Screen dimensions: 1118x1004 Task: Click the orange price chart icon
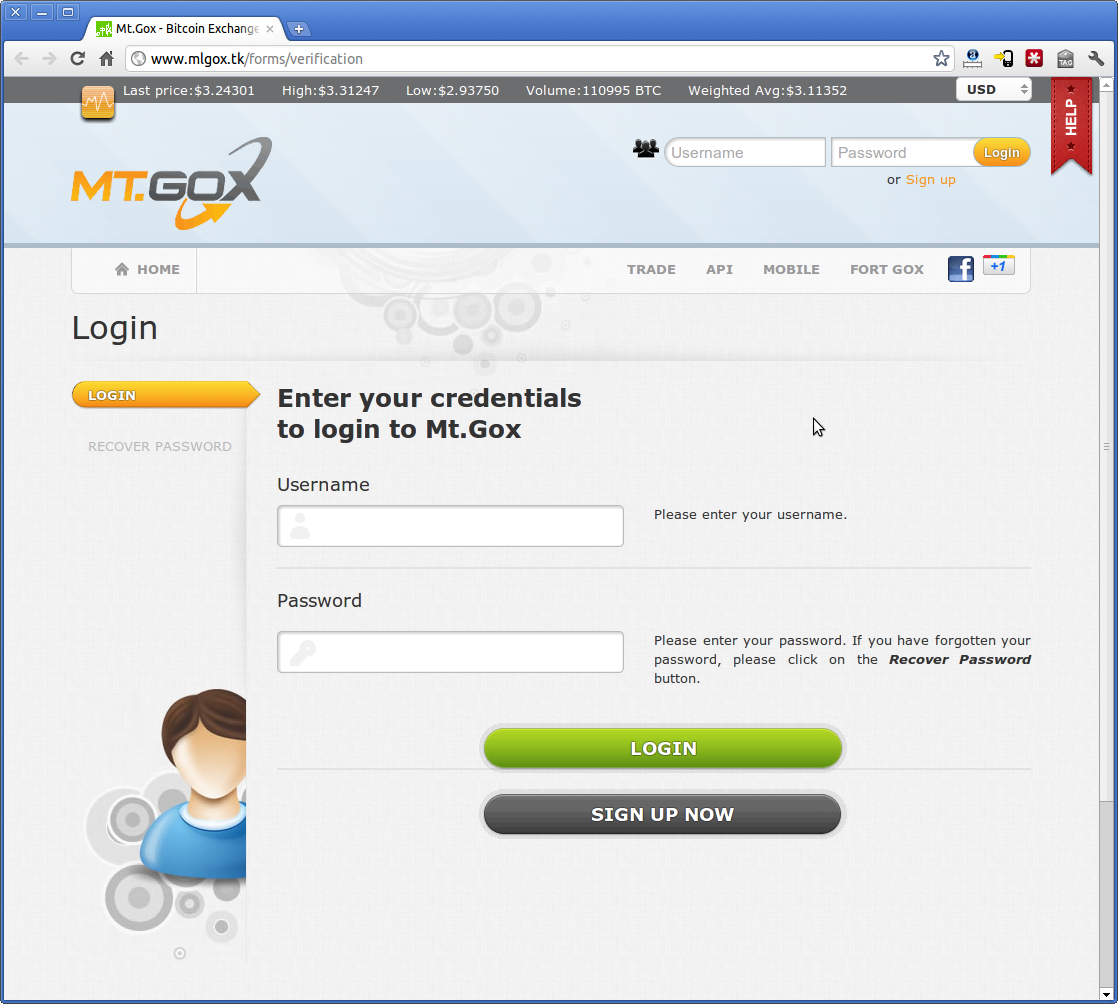click(x=98, y=103)
